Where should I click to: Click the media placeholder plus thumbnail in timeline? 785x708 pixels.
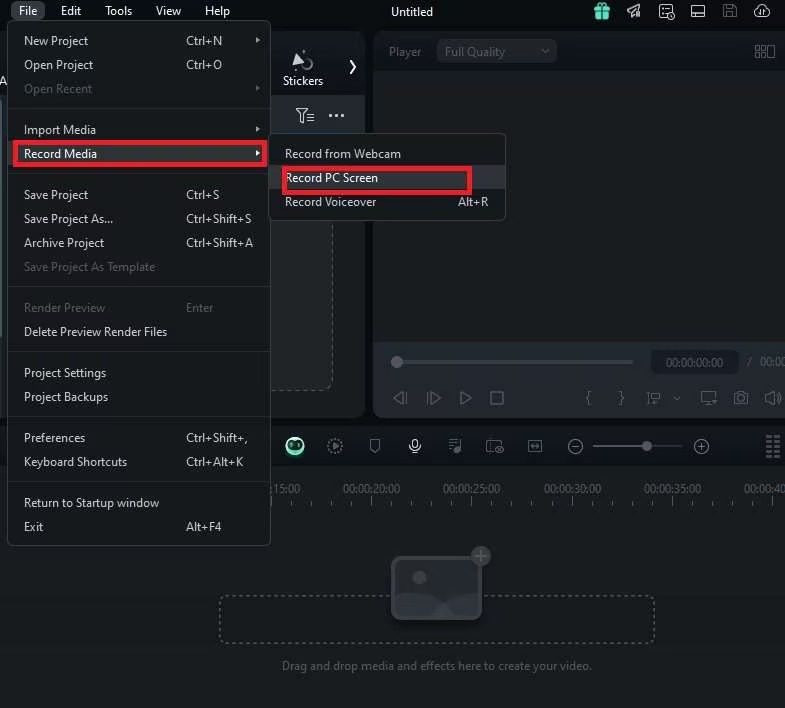[x=440, y=584]
